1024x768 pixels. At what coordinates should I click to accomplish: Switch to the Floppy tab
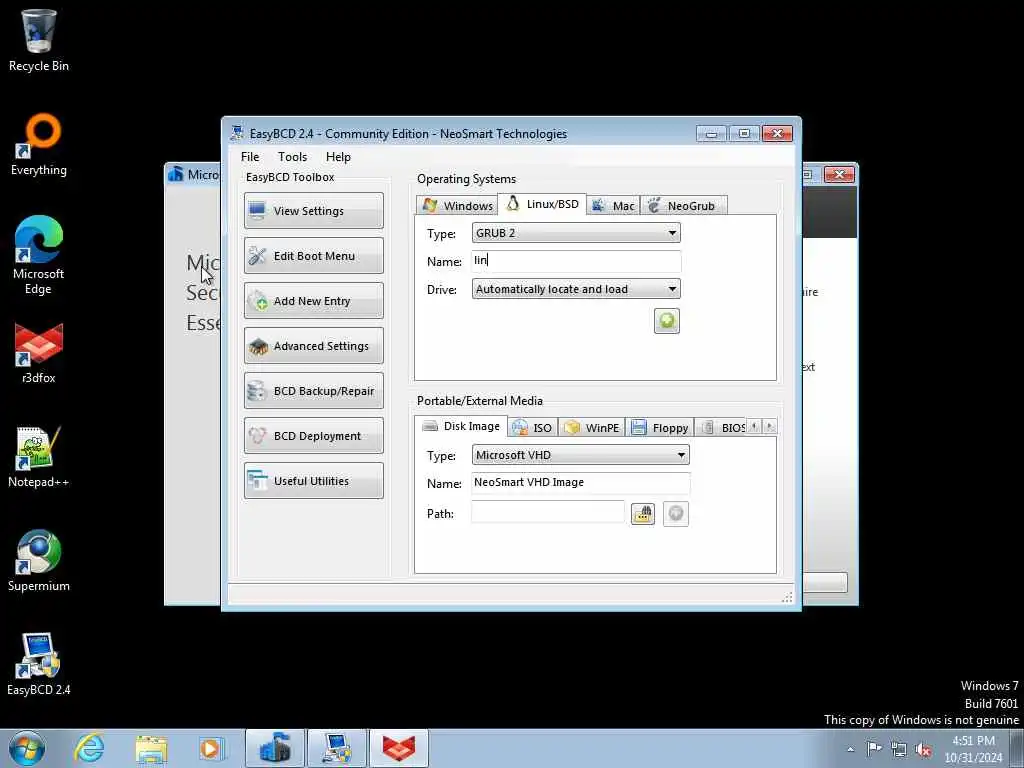(660, 428)
